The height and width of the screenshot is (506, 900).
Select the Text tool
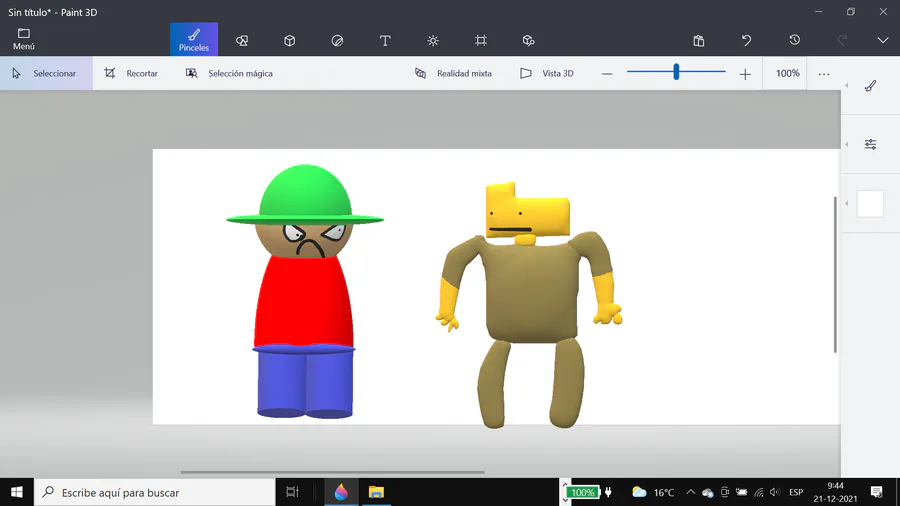point(385,41)
